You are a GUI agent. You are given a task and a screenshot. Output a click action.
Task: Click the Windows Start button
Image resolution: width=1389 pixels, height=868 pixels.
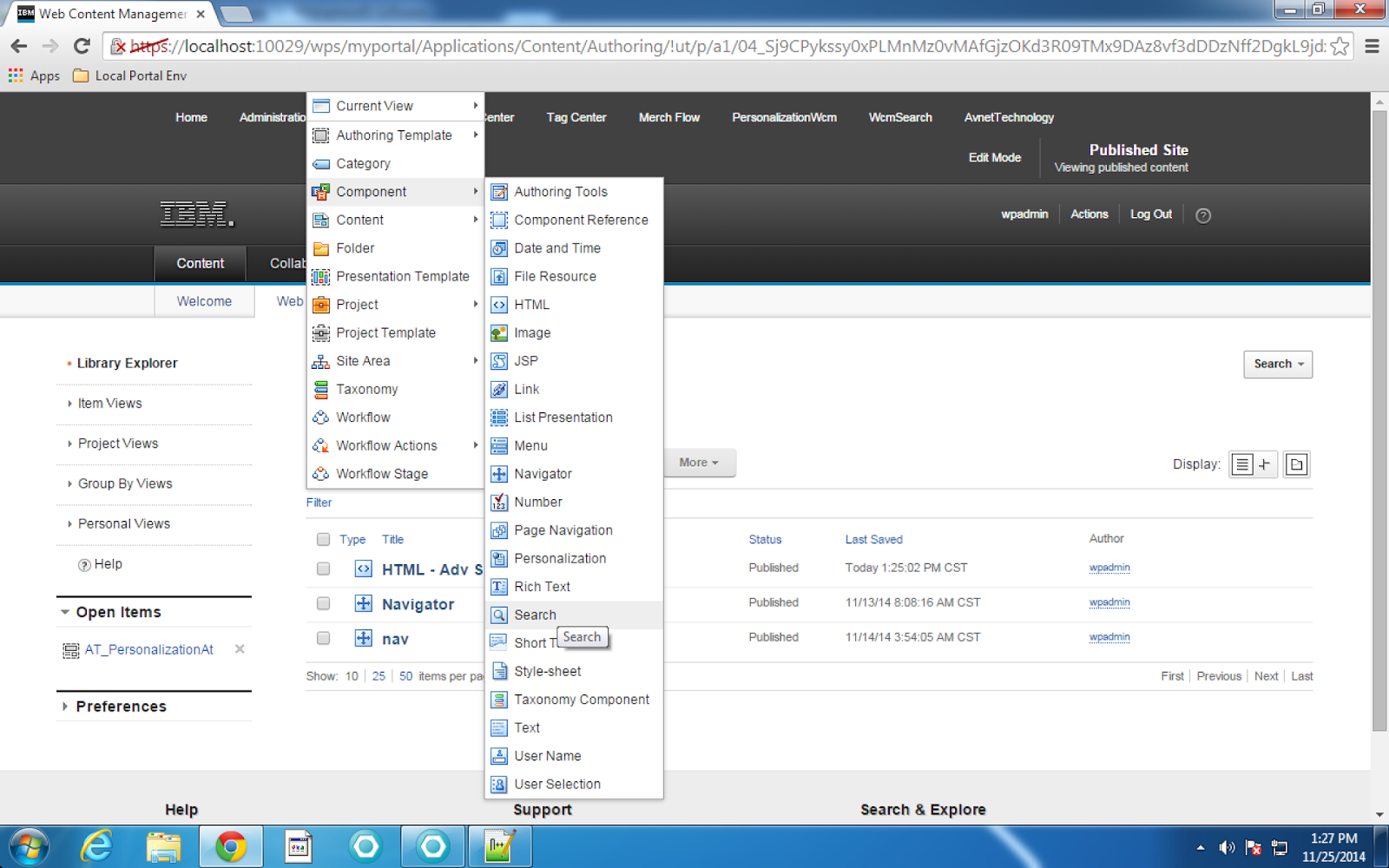29,846
